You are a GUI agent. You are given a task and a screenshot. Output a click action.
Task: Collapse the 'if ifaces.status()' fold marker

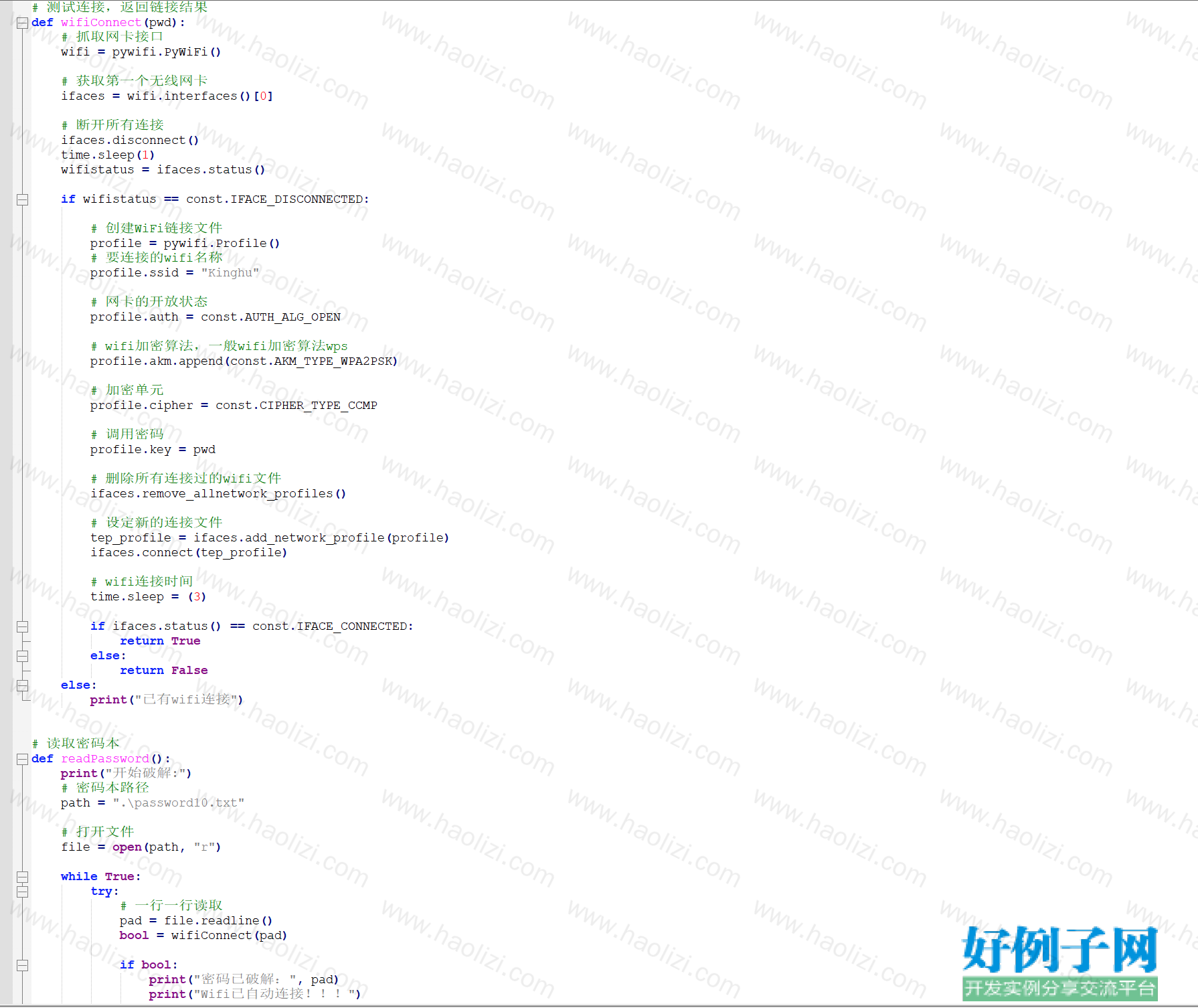[22, 626]
